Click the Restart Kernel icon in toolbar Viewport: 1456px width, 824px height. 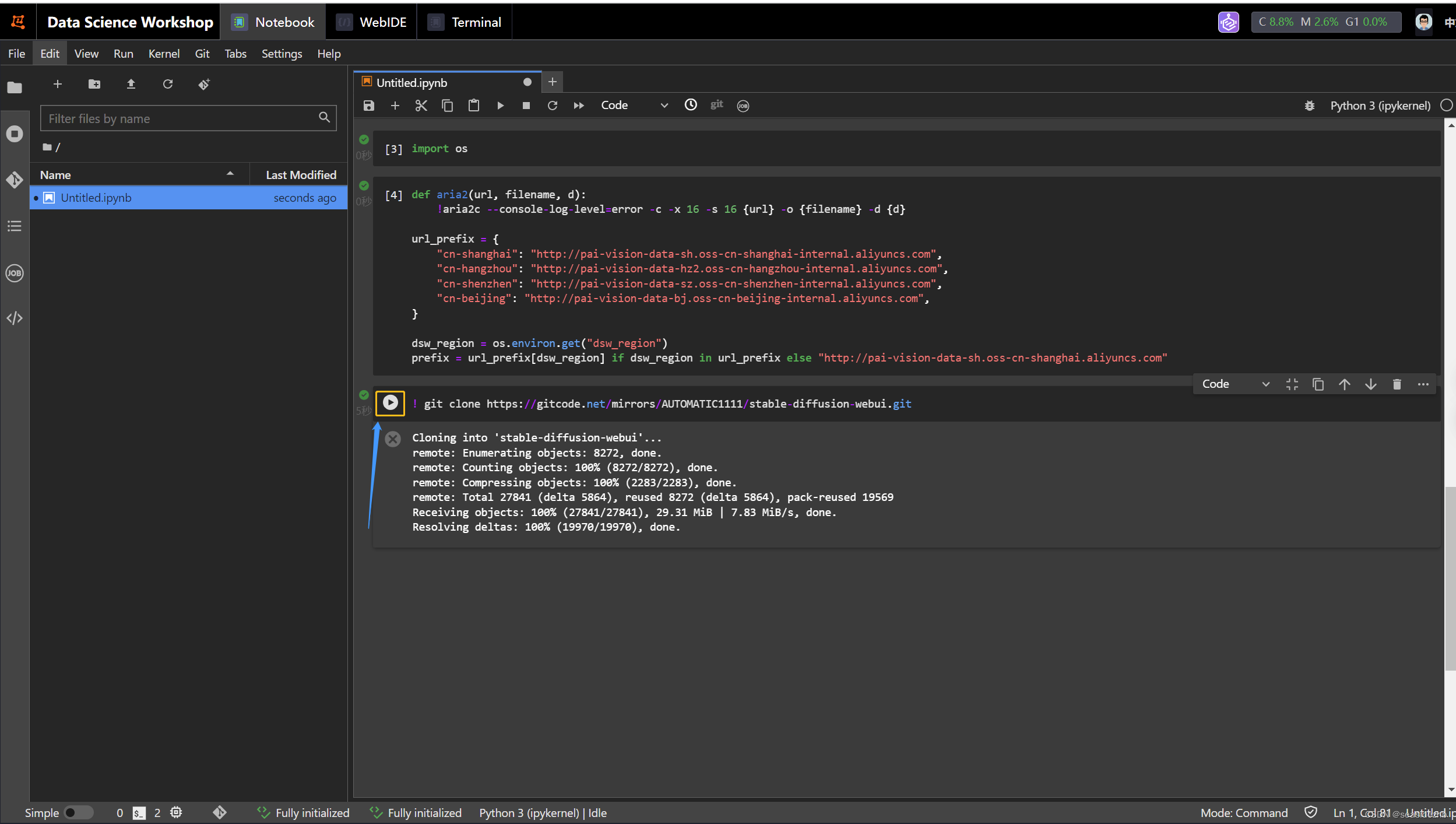point(553,105)
